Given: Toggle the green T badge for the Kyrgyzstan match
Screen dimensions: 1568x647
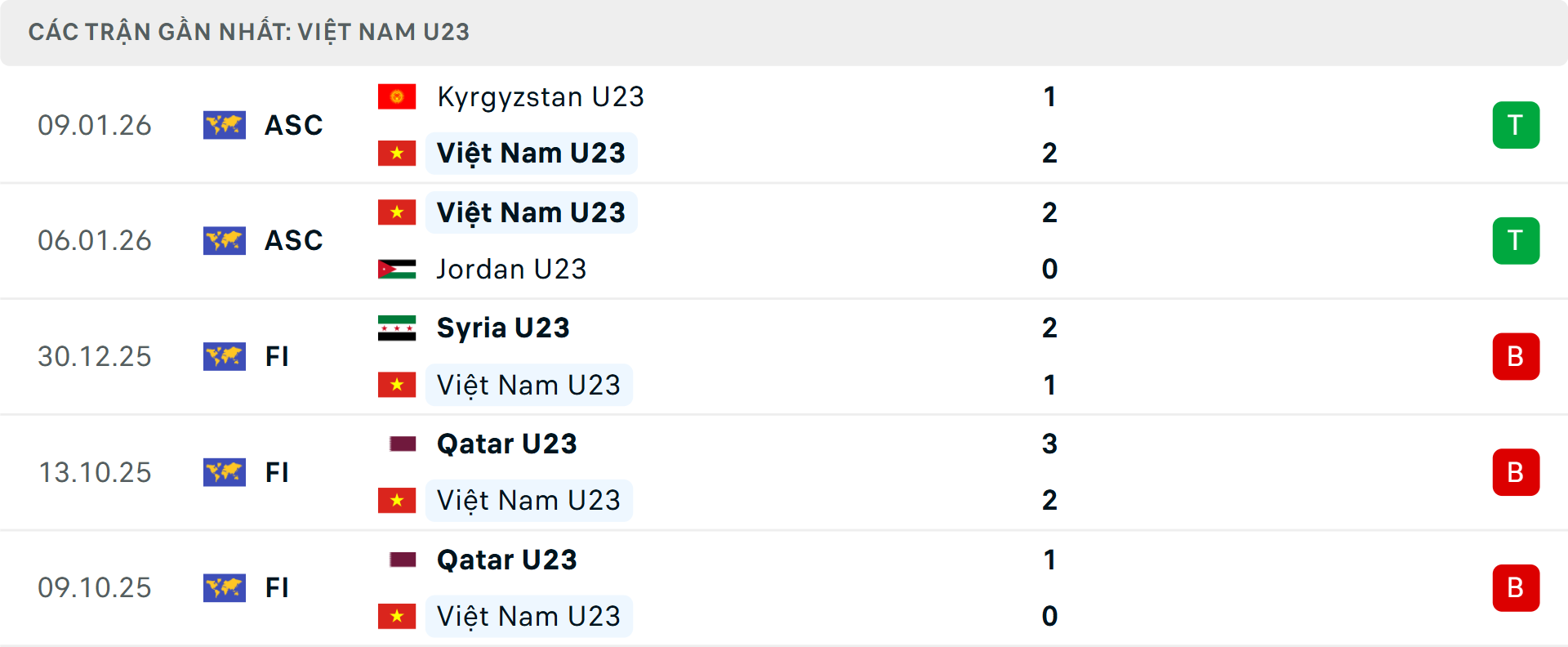Looking at the screenshot, I should click(1517, 125).
